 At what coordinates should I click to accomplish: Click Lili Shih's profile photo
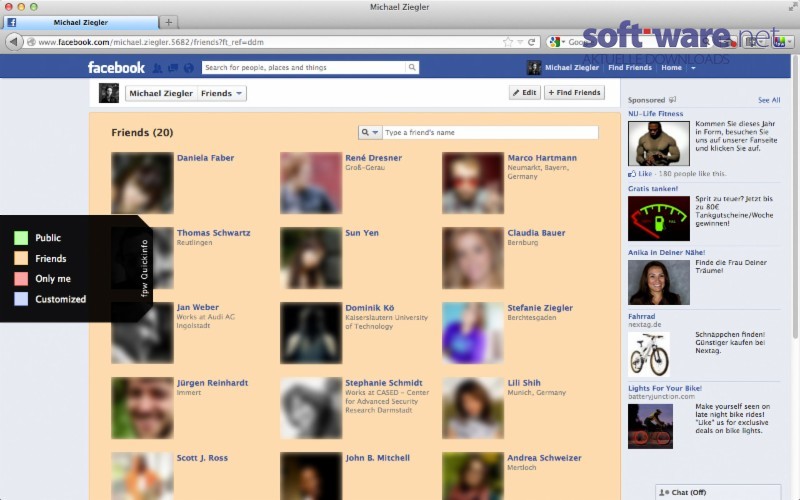pos(473,408)
